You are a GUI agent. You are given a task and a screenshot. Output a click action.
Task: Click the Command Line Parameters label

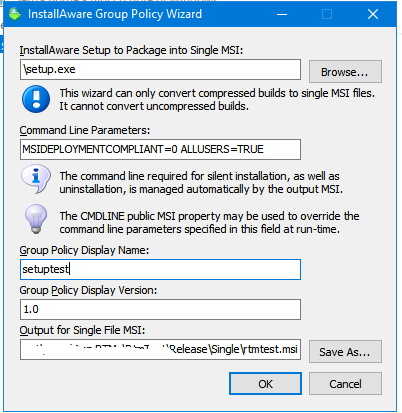click(85, 130)
